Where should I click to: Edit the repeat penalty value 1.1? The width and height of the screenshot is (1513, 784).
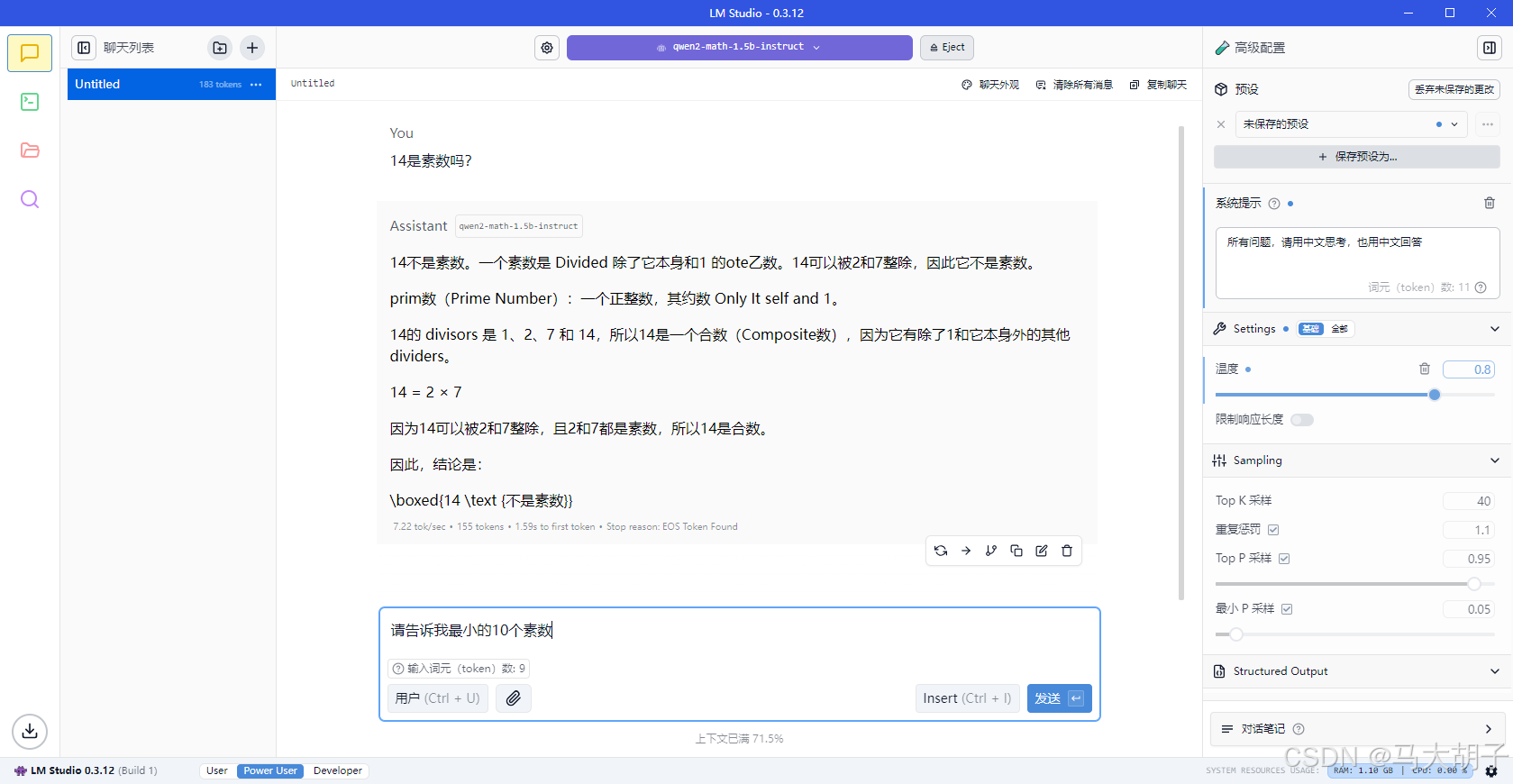click(x=1469, y=530)
